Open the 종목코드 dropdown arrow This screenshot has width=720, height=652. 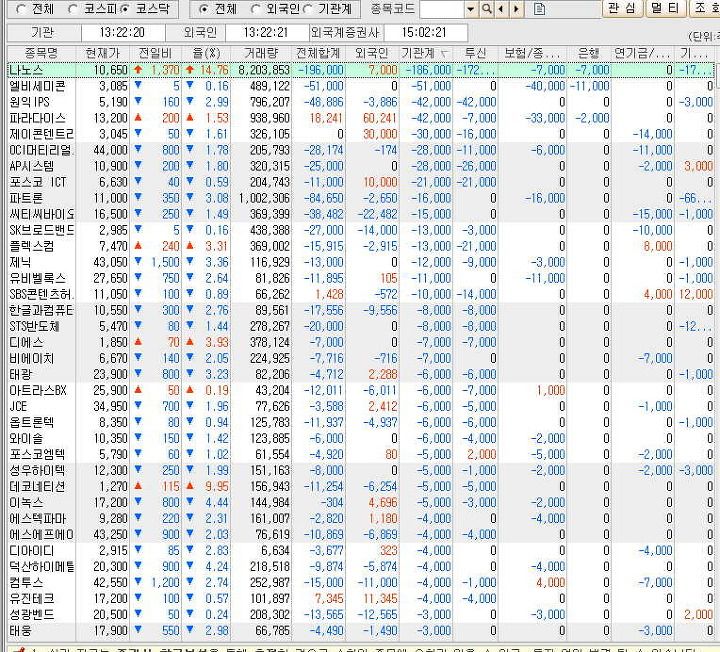[x=471, y=9]
